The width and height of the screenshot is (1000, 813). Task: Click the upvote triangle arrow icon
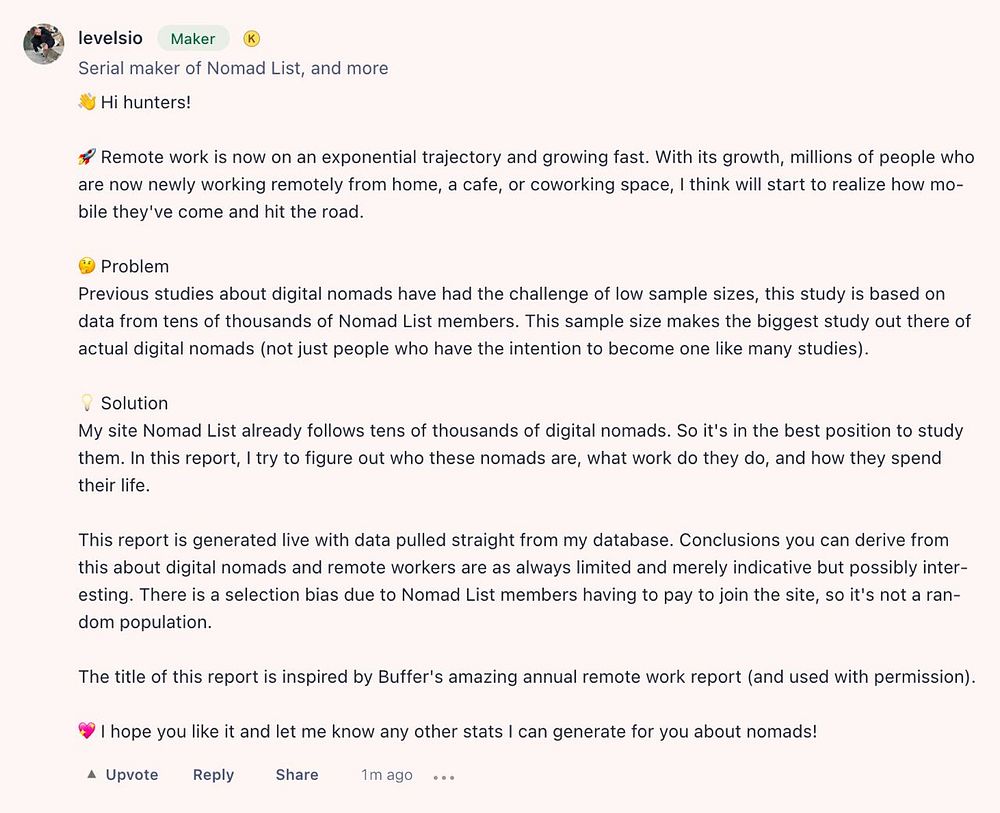(91, 775)
